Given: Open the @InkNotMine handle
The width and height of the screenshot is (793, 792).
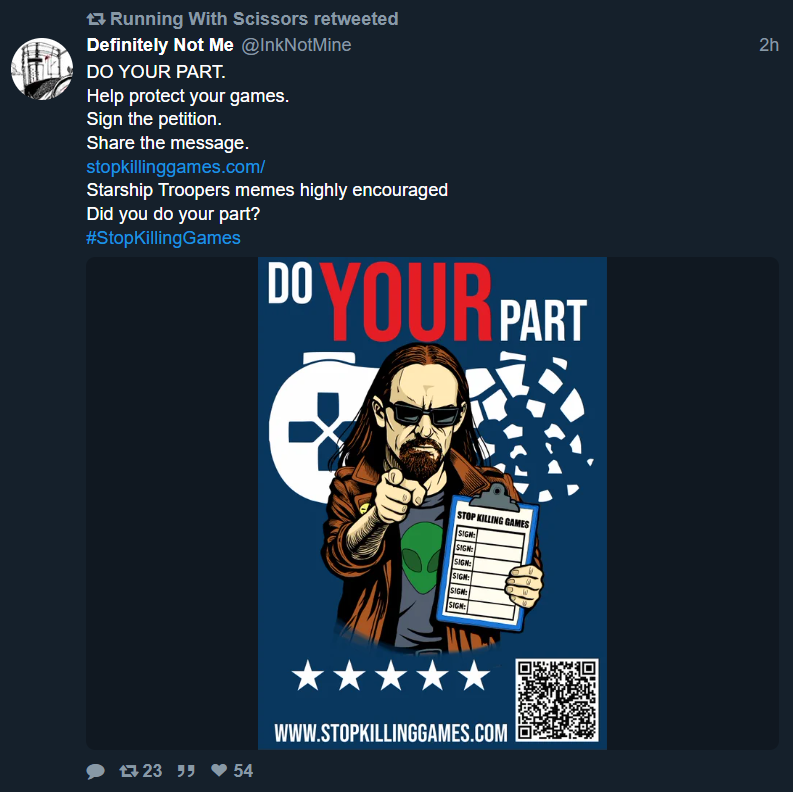Looking at the screenshot, I should coord(296,45).
